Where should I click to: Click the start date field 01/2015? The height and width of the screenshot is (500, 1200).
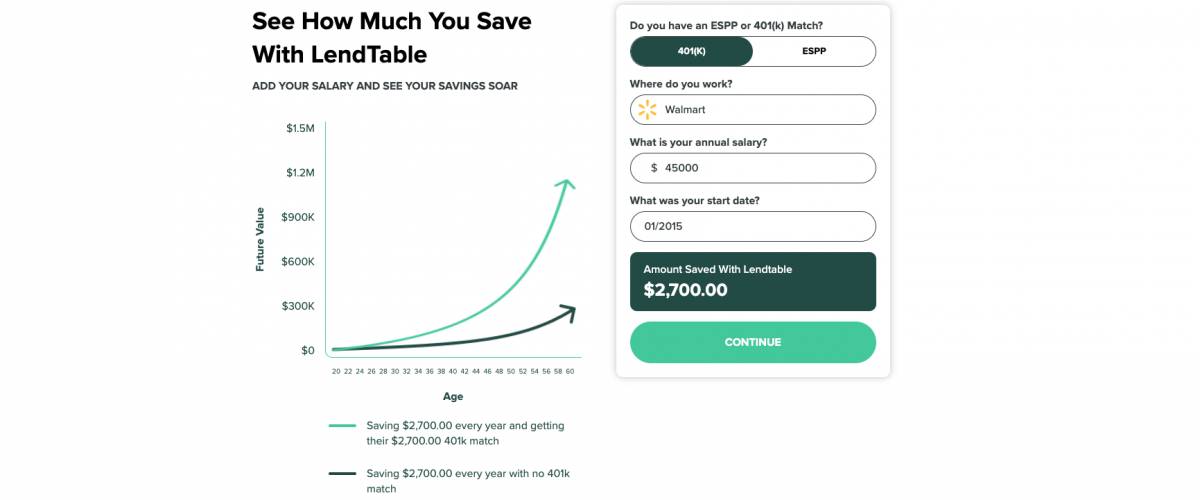[753, 226]
